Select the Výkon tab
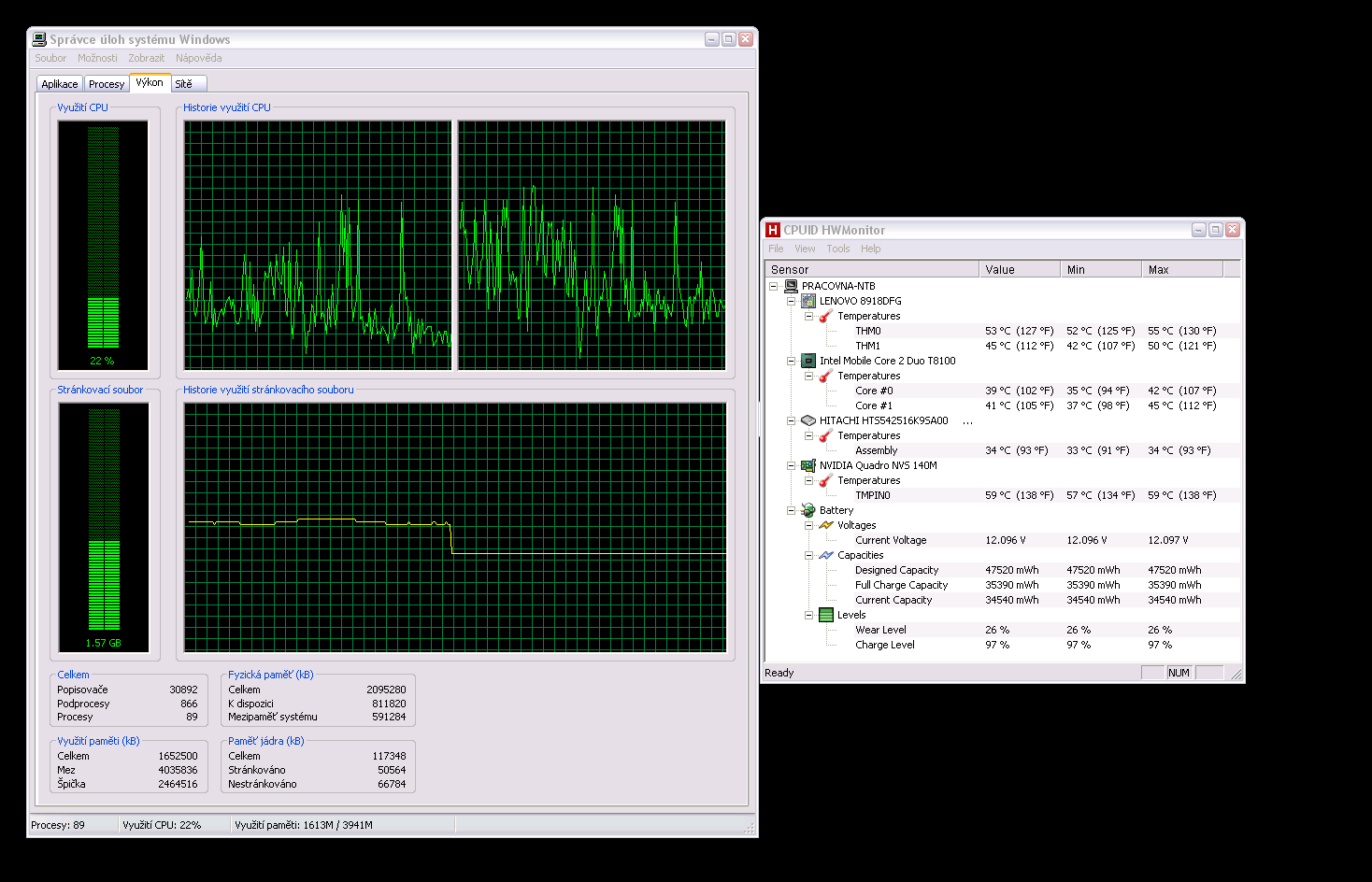1372x882 pixels. [150, 82]
